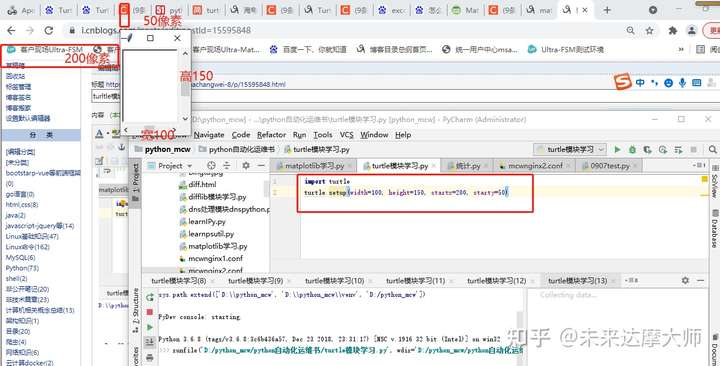Open 百度一下 bookmark
The height and width of the screenshot is (366, 720).
pyautogui.click(x=308, y=49)
